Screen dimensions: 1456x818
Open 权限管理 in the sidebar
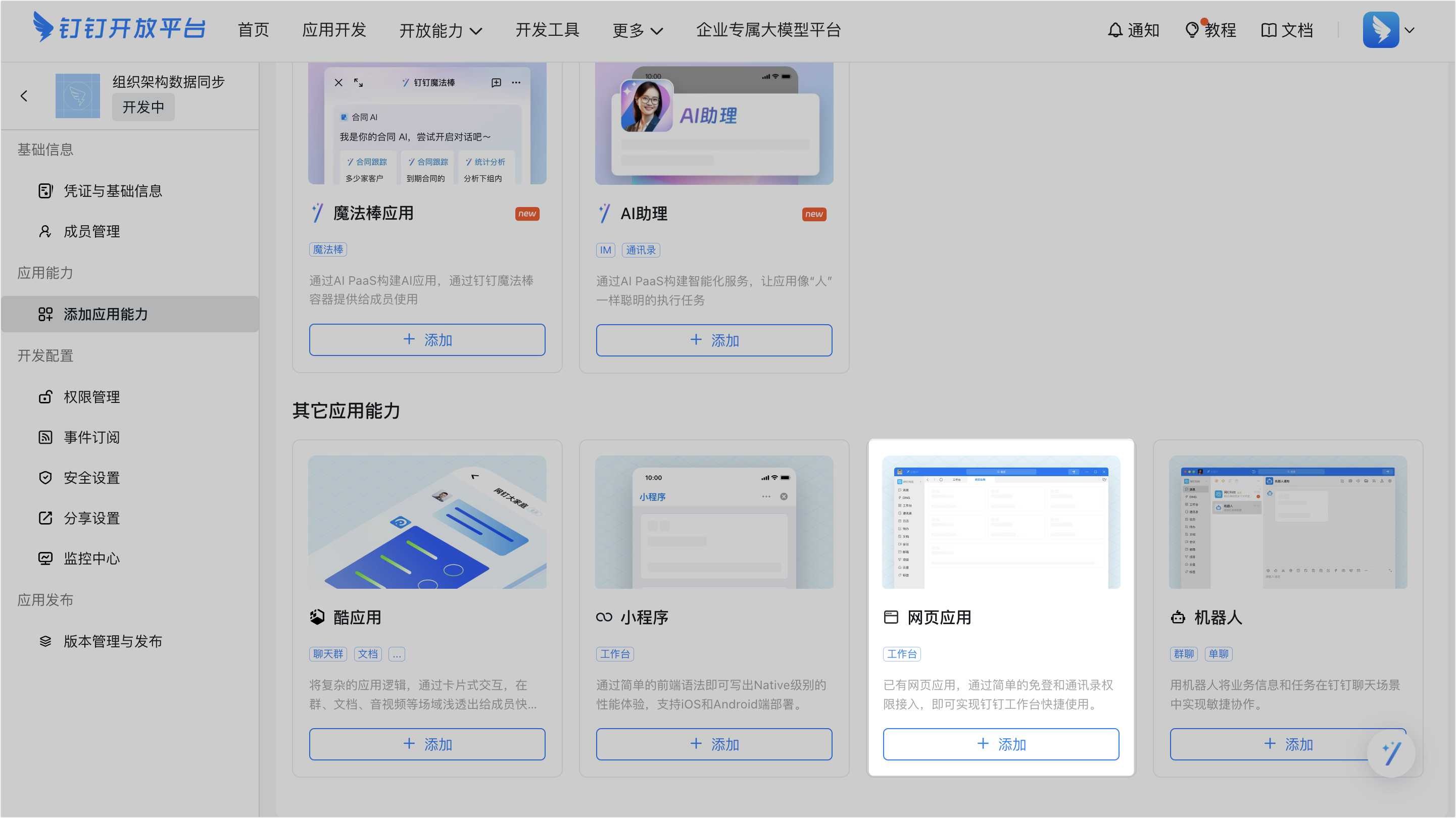[x=130, y=396]
